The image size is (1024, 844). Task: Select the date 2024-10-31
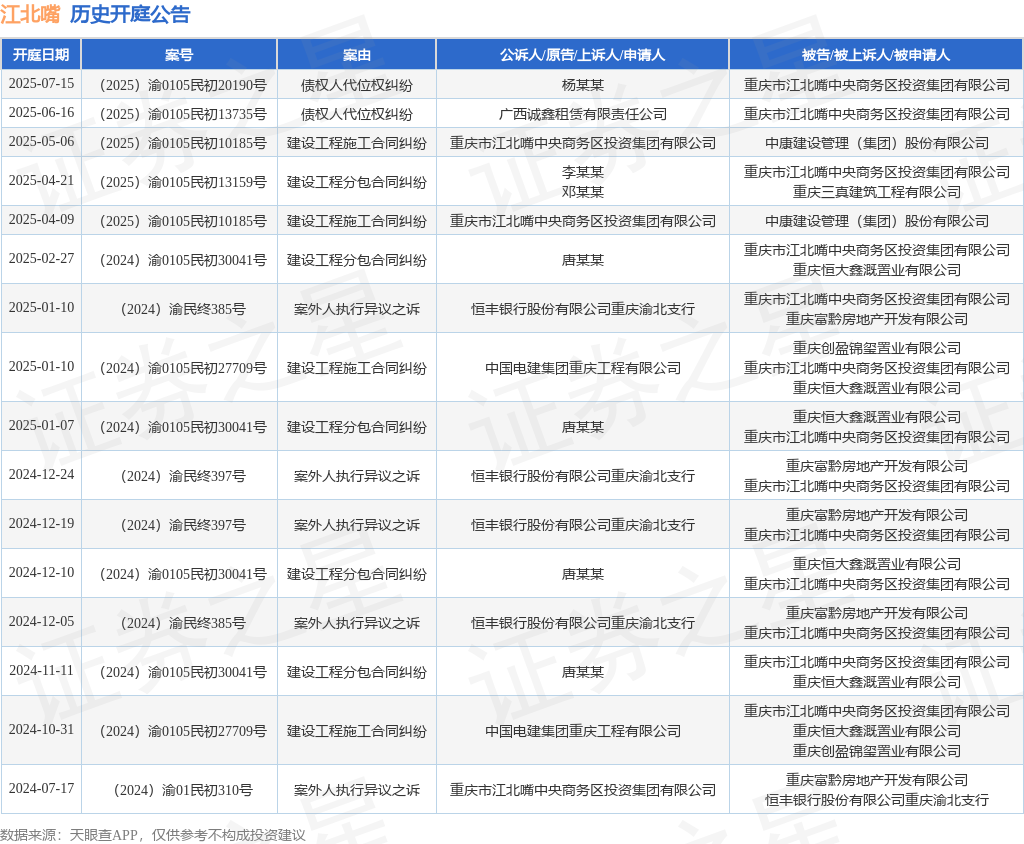coord(41,729)
